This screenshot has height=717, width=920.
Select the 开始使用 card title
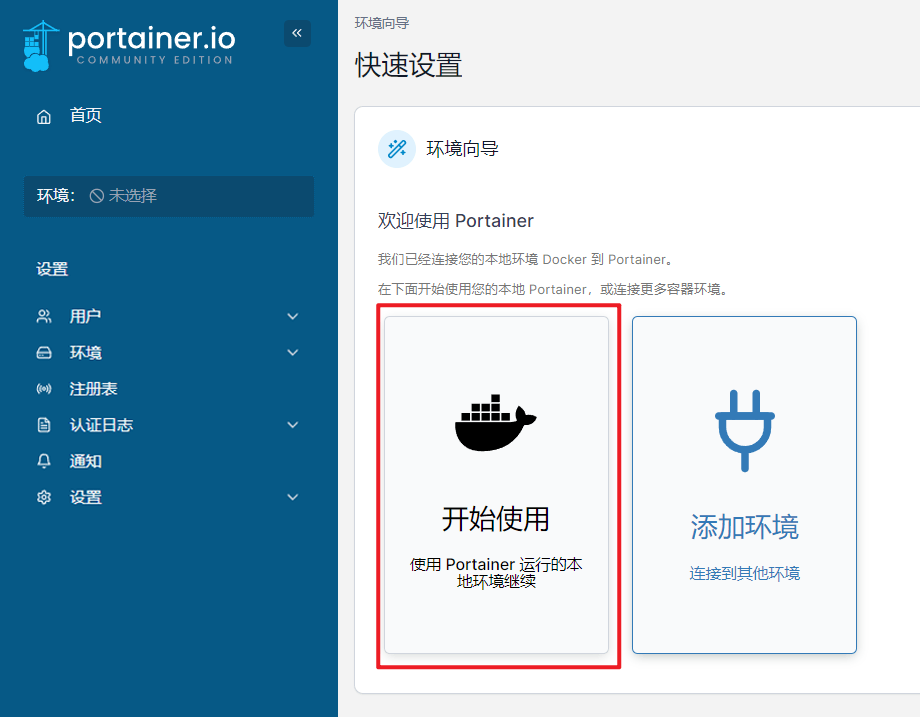pos(496,519)
